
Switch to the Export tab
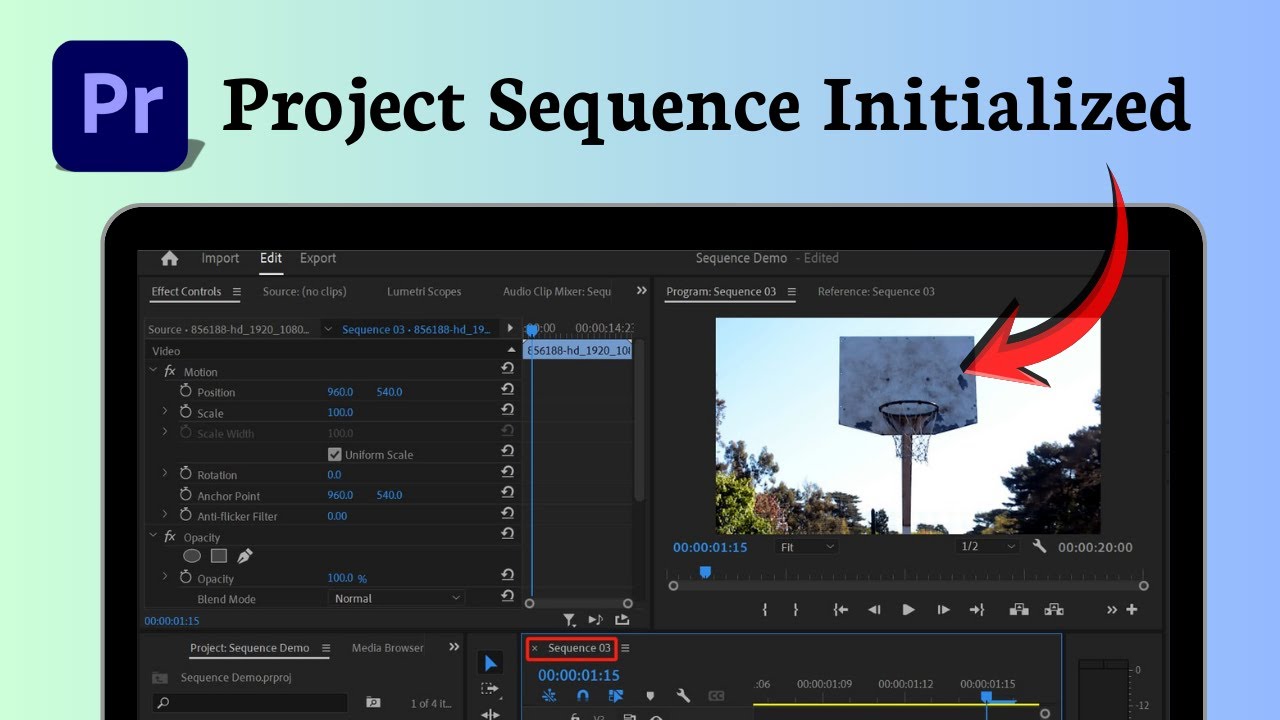pos(318,258)
